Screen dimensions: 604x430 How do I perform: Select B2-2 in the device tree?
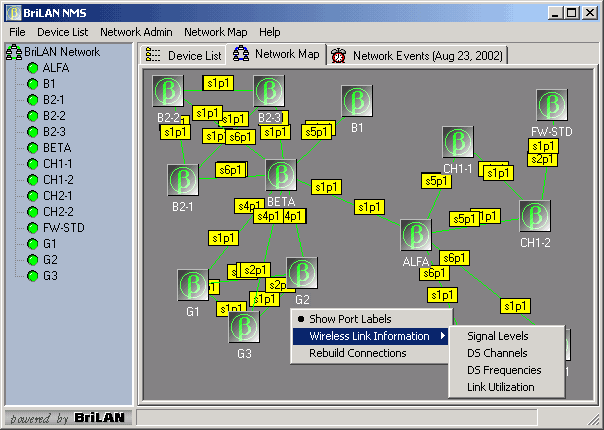tap(54, 116)
